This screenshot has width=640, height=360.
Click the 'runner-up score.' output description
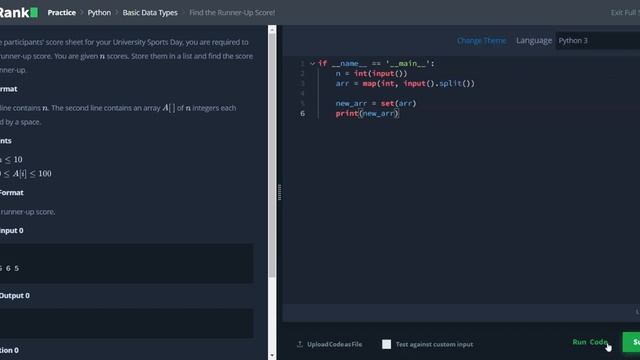click(27, 212)
